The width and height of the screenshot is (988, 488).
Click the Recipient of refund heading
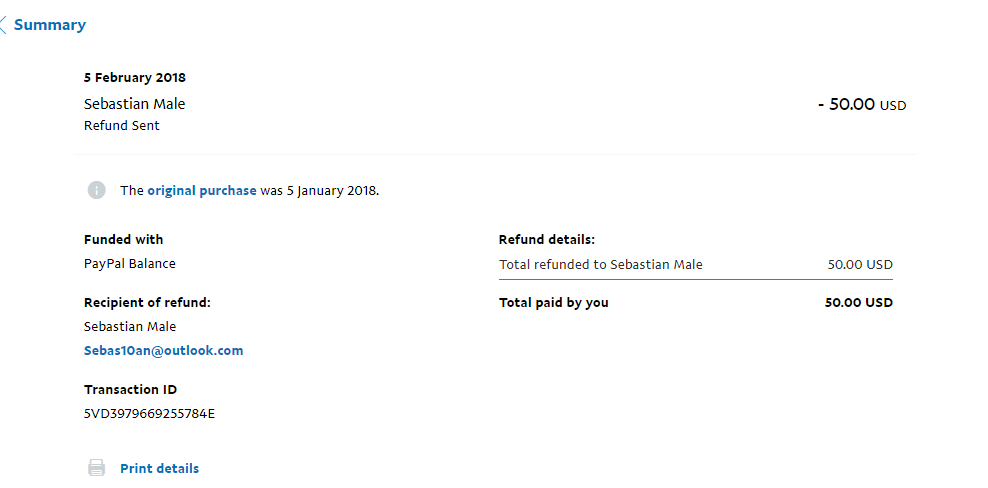click(147, 303)
